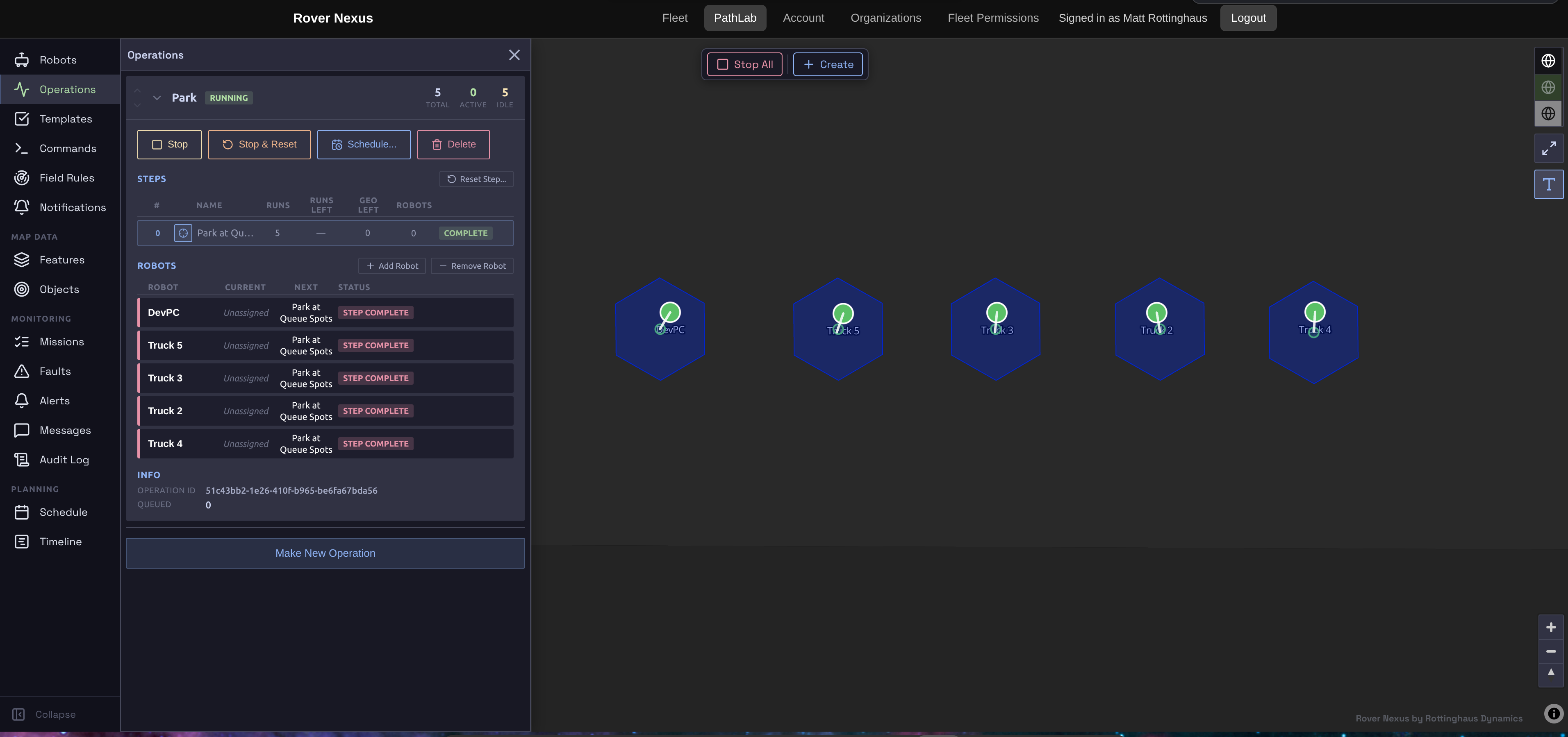Image resolution: width=1568 pixels, height=737 pixels.
Task: Click Make New Operation
Action: point(325,553)
